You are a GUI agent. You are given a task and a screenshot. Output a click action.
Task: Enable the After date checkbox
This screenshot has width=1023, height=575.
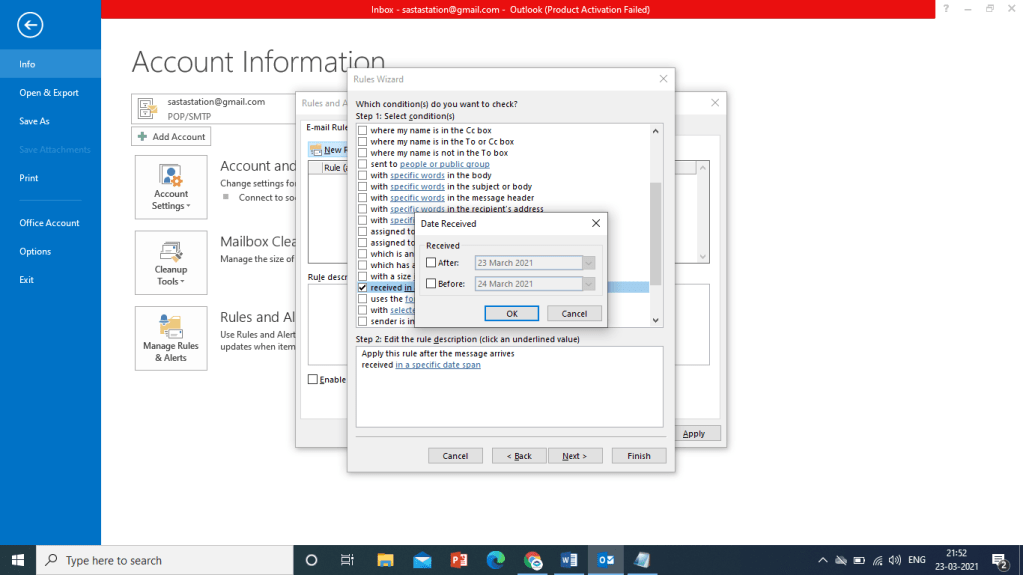(x=431, y=263)
